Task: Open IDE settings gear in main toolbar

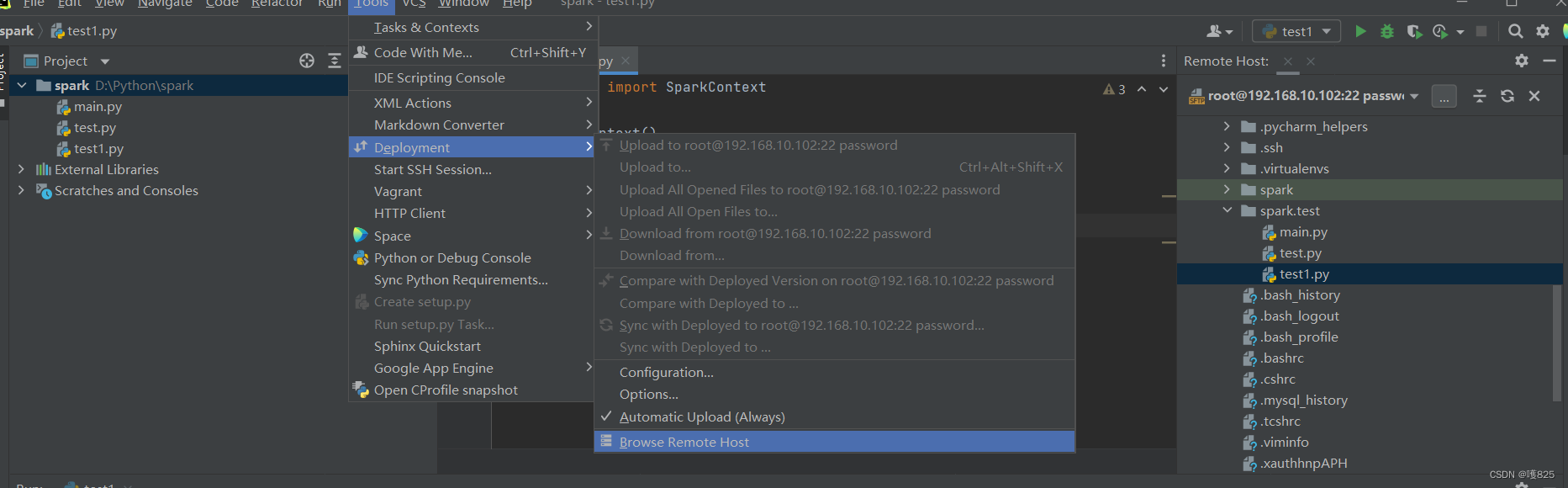Action: 1543,31
